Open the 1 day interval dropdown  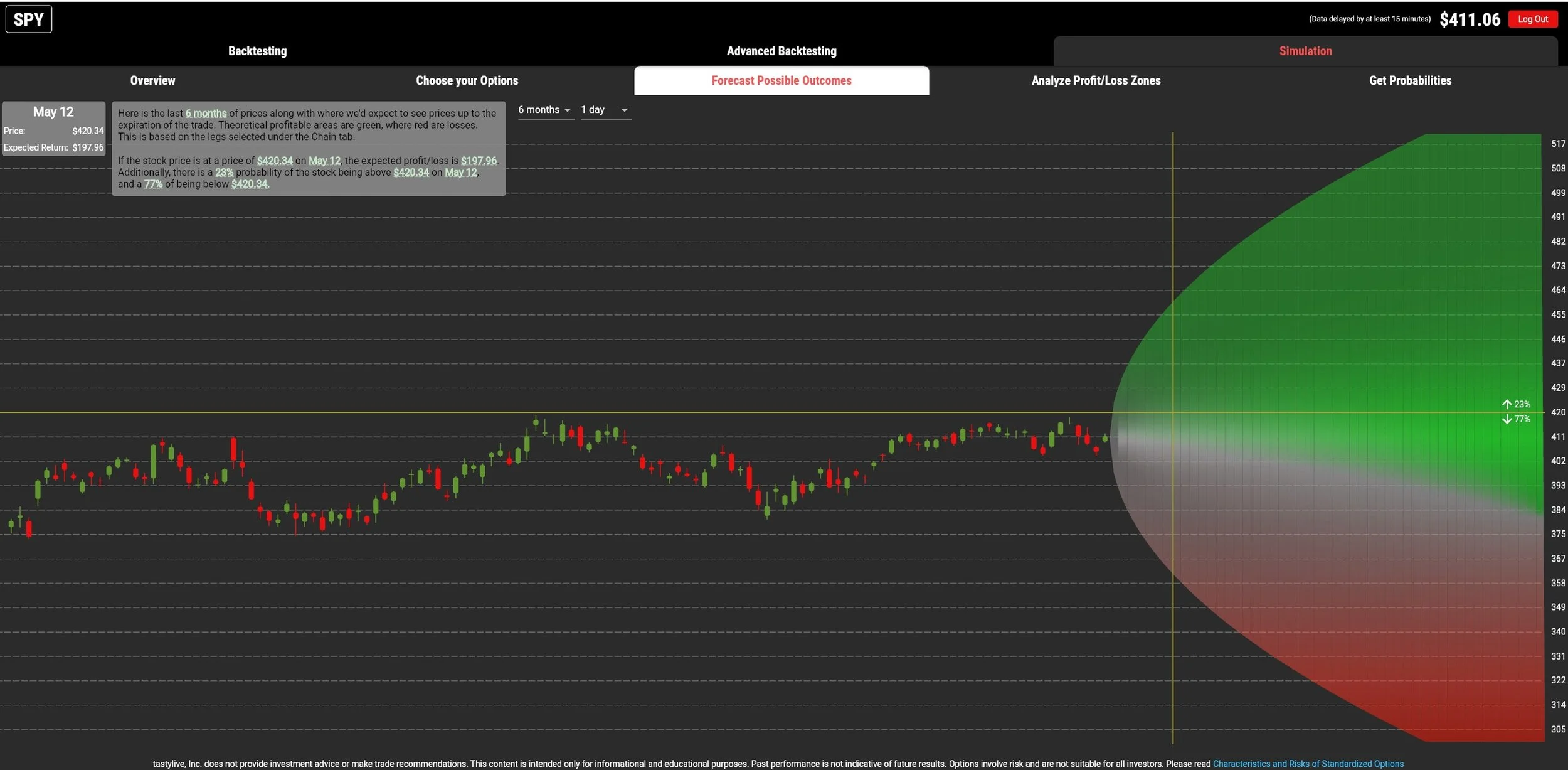(x=605, y=110)
